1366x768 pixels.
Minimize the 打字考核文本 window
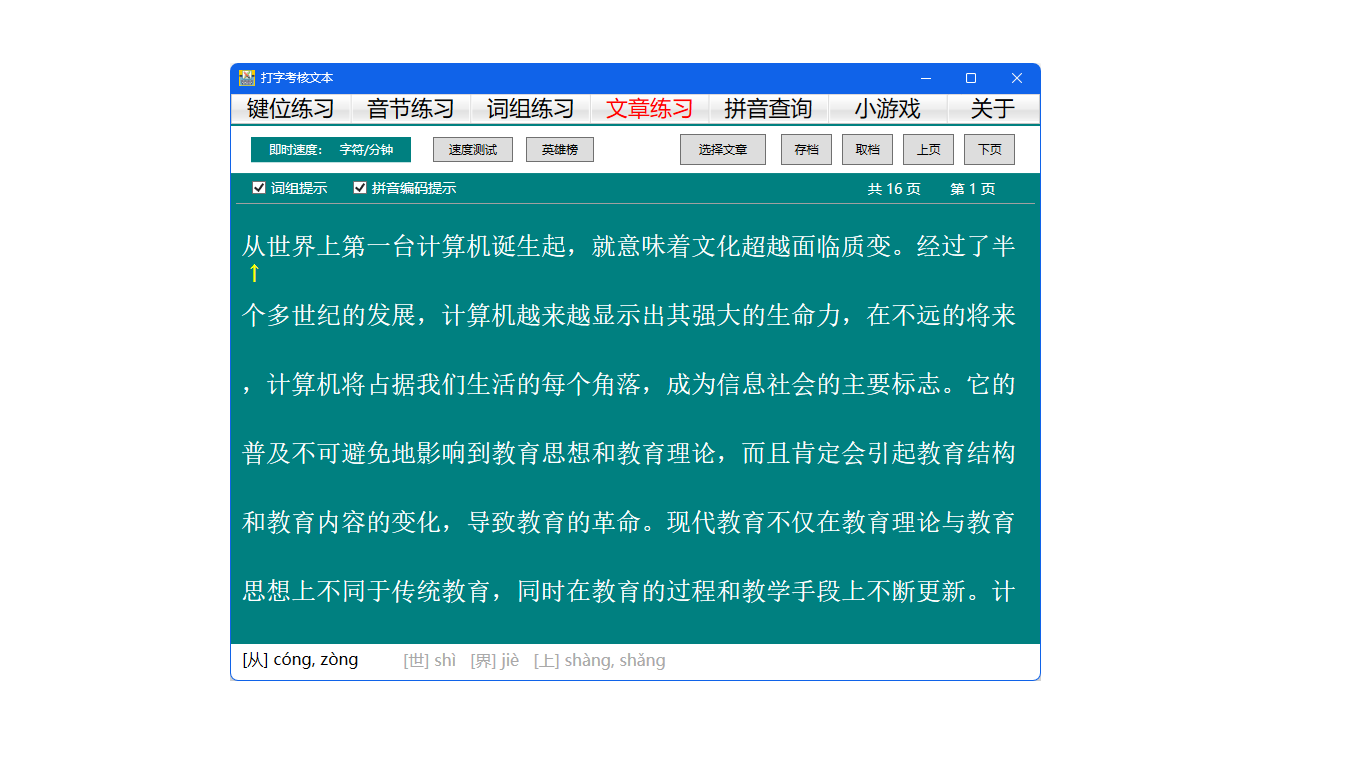coord(926,78)
